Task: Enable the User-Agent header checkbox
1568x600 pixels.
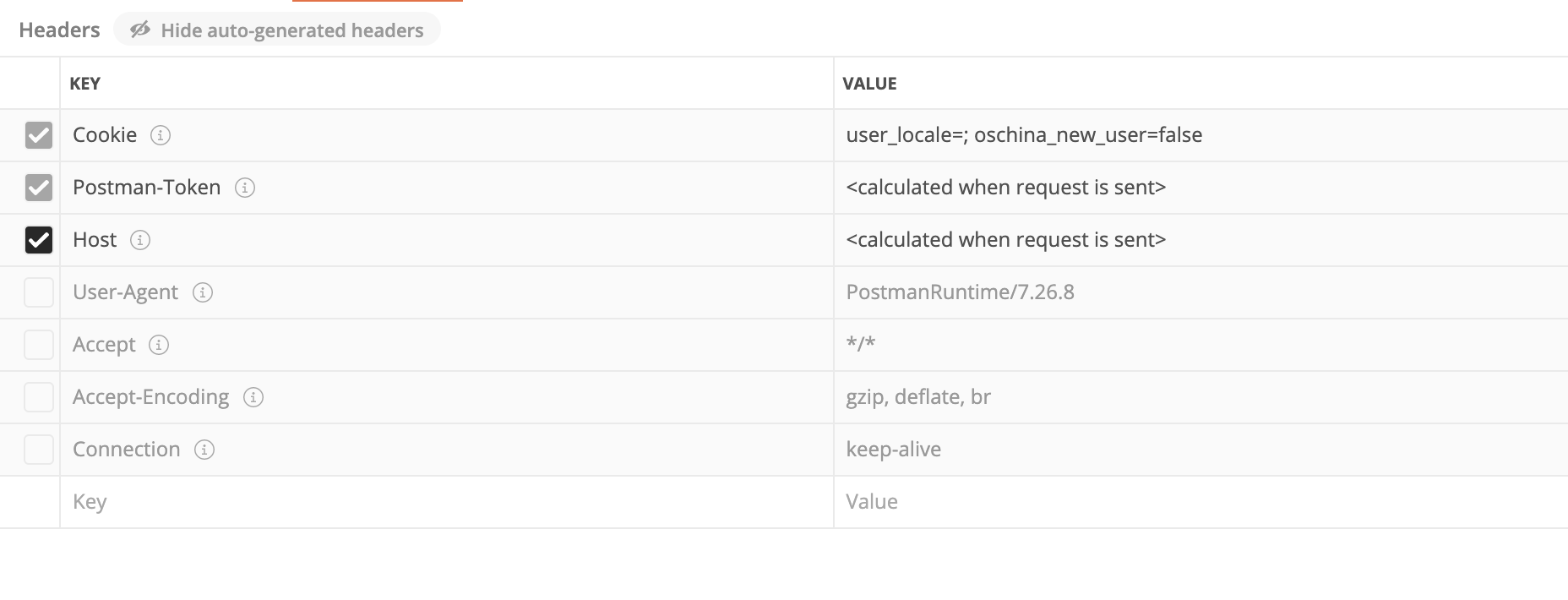Action: [x=39, y=292]
